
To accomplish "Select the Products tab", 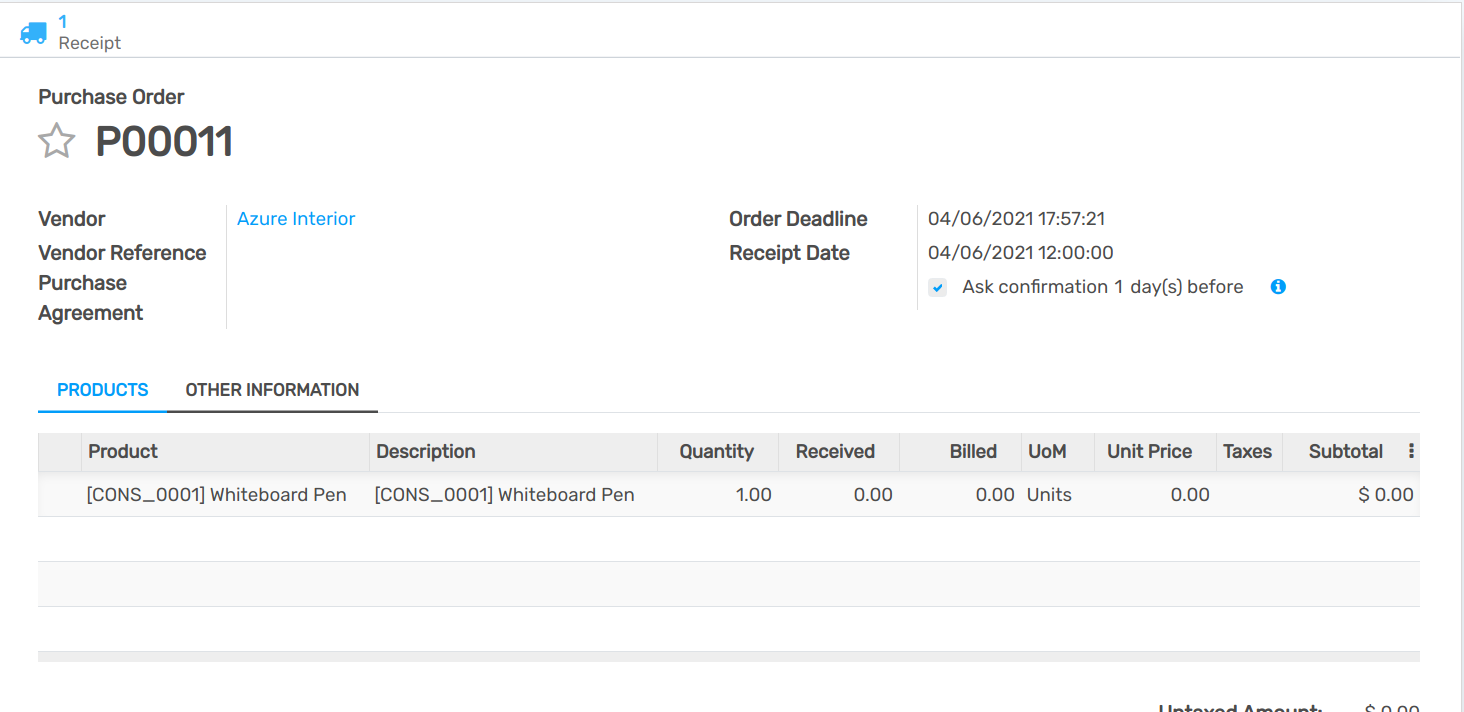I will [102, 390].
